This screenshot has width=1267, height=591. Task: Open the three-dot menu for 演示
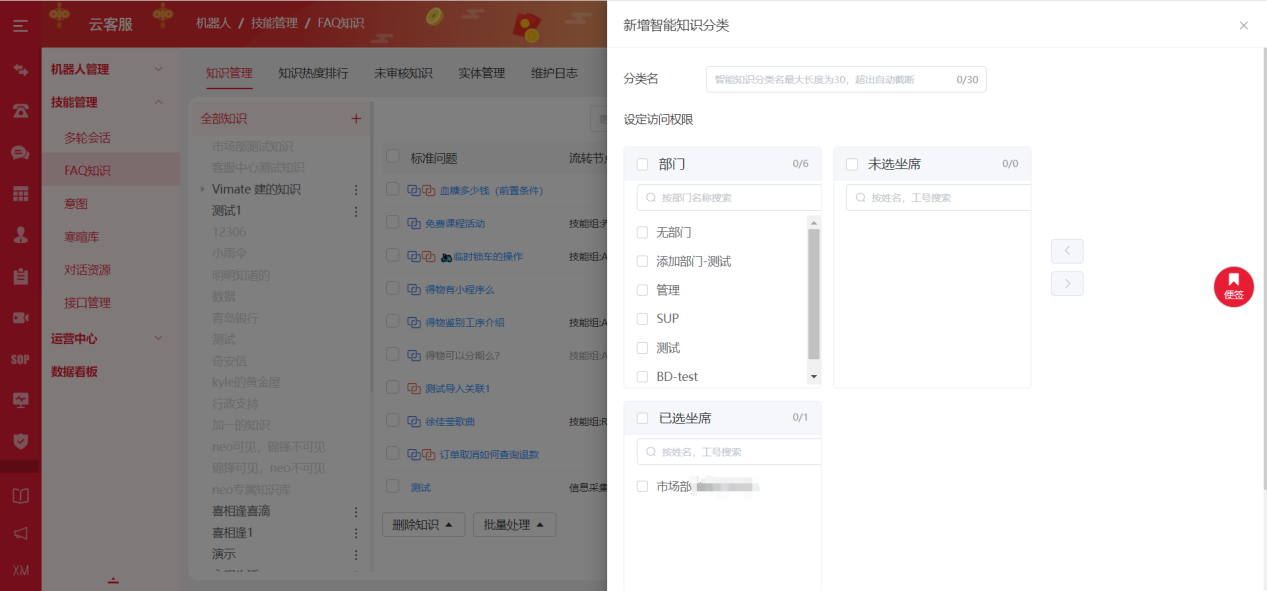pyautogui.click(x=356, y=554)
